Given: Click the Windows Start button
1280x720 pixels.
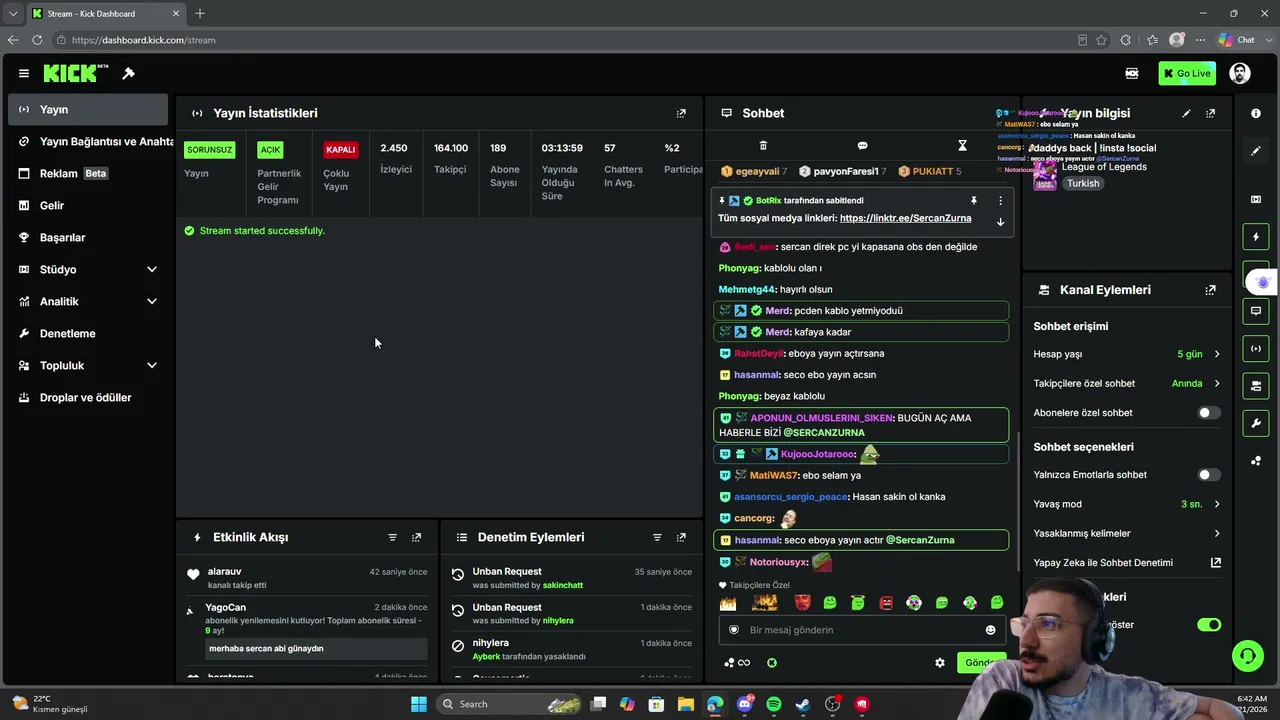Looking at the screenshot, I should point(419,704).
